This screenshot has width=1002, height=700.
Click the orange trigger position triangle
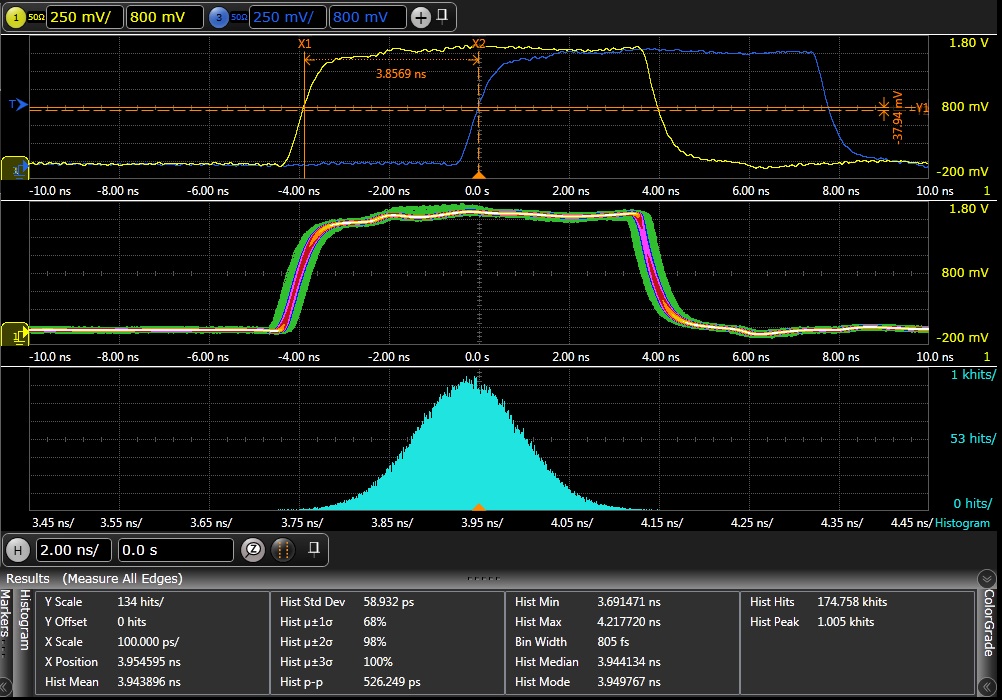coord(479,174)
